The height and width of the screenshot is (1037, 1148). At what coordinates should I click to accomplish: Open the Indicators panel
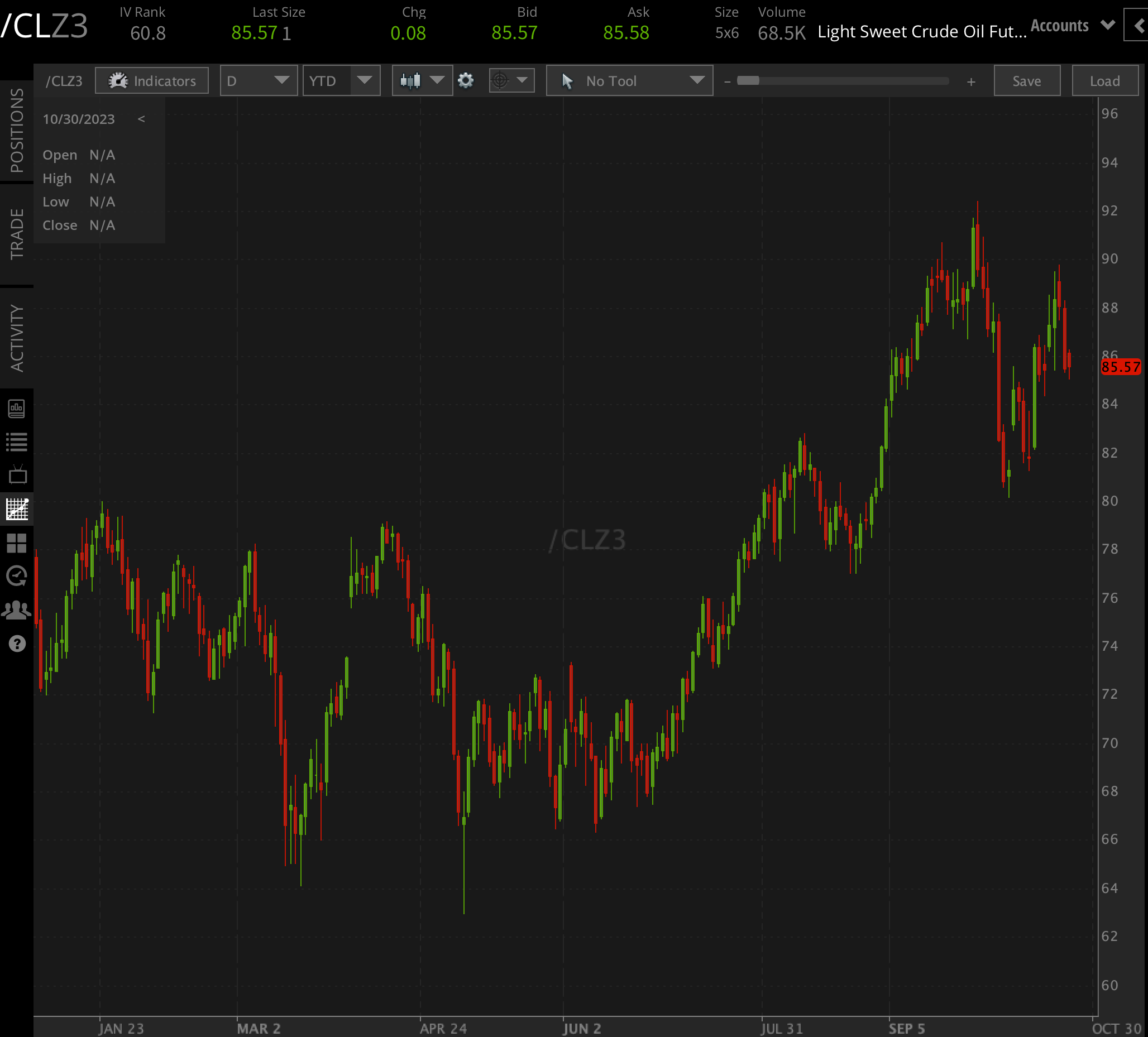coord(151,81)
